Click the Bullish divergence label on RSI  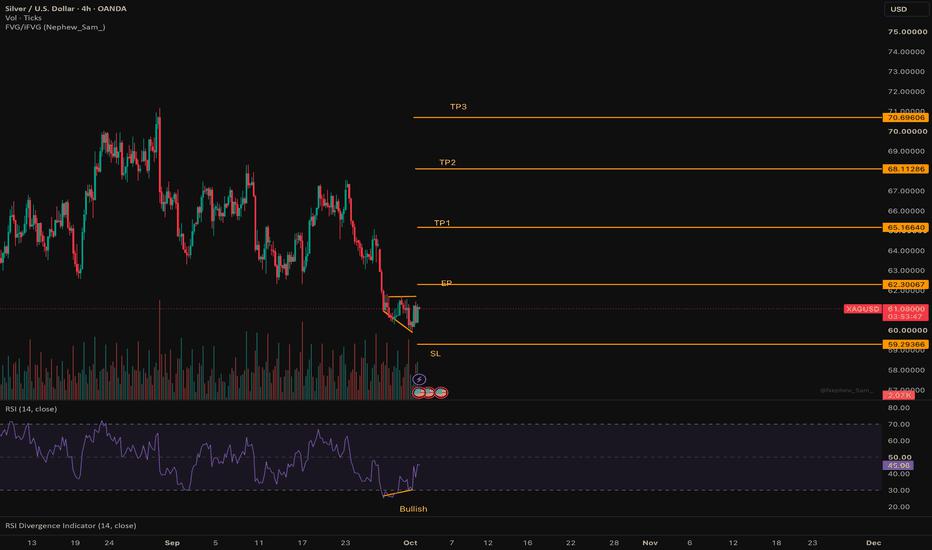point(413,509)
